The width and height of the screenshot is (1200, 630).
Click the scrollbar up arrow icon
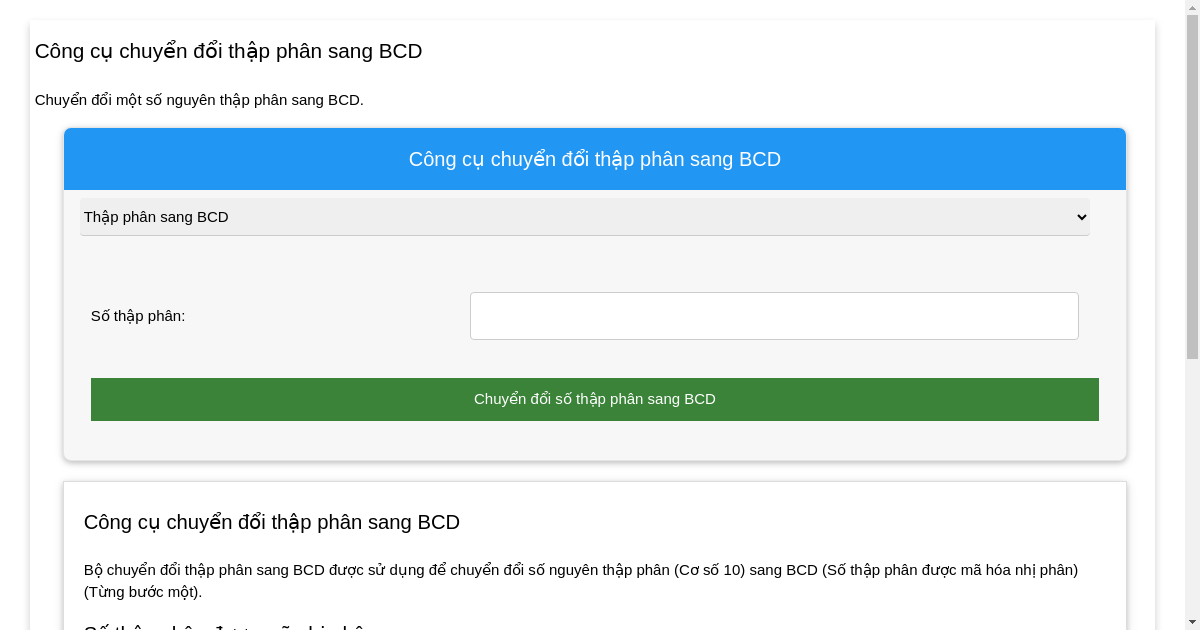point(1192,9)
